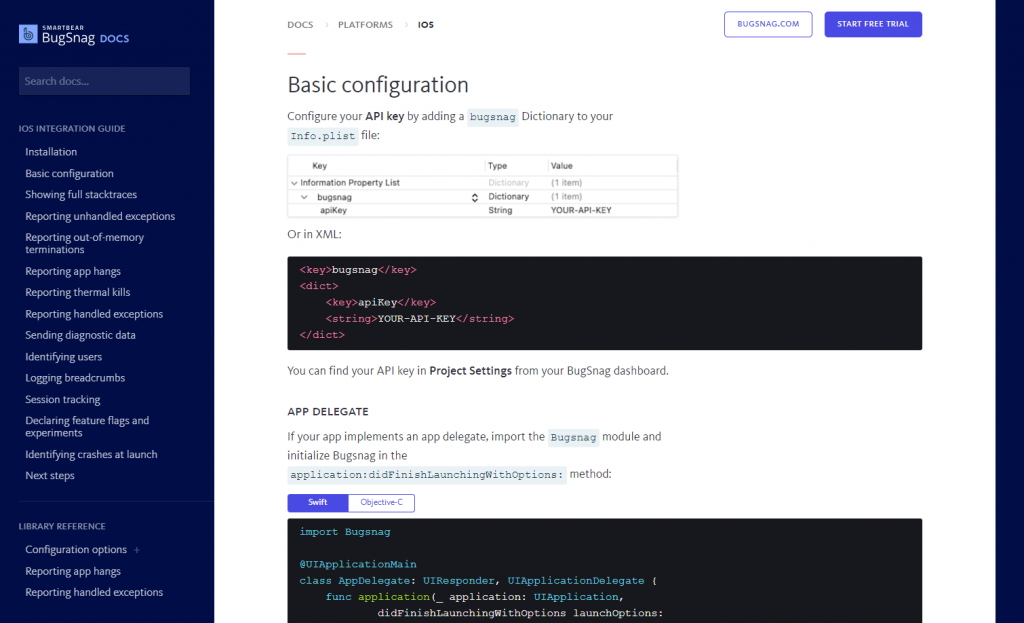The height and width of the screenshot is (623, 1024).
Task: Click the import Bugsnag Swift code block
Action: coord(605,571)
